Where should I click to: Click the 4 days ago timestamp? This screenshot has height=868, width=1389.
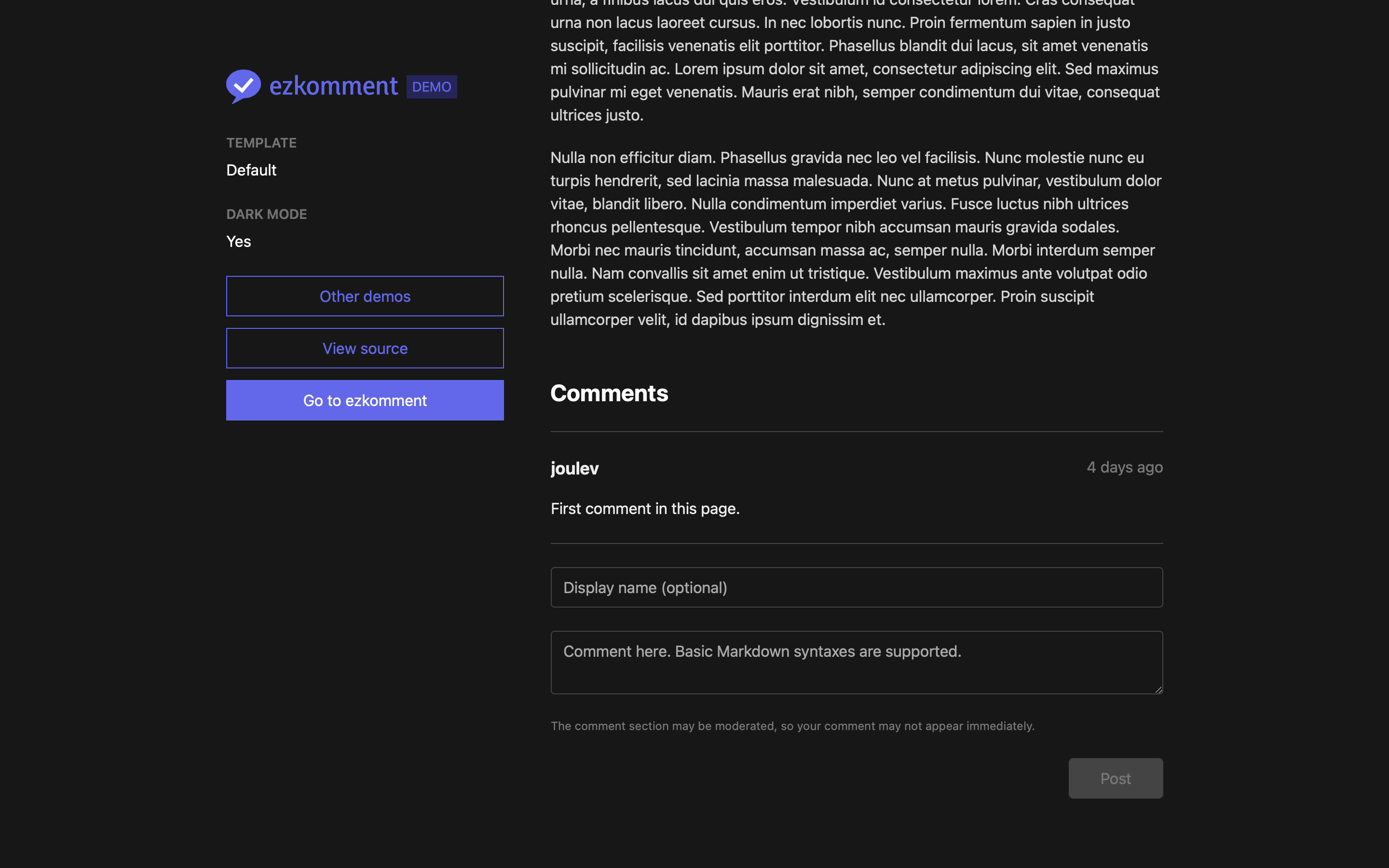pyautogui.click(x=1125, y=467)
